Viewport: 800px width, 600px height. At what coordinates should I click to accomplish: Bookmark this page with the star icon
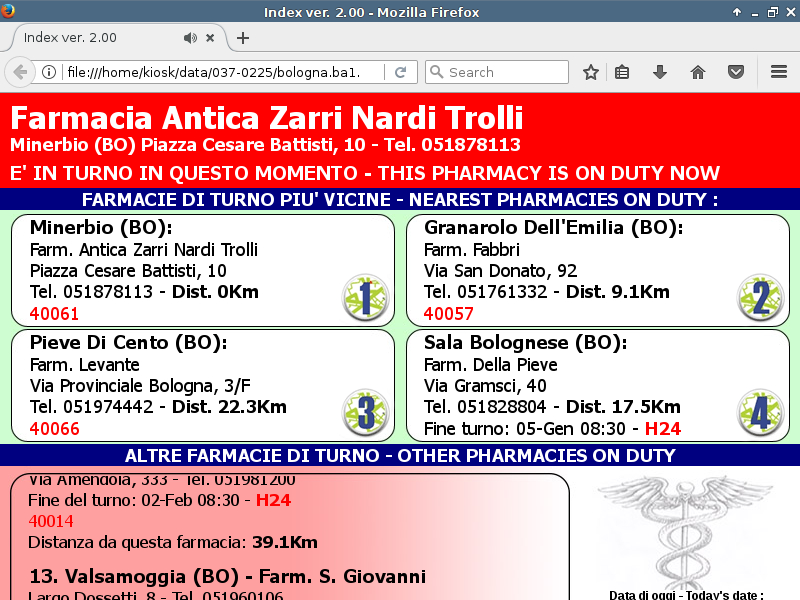(591, 72)
